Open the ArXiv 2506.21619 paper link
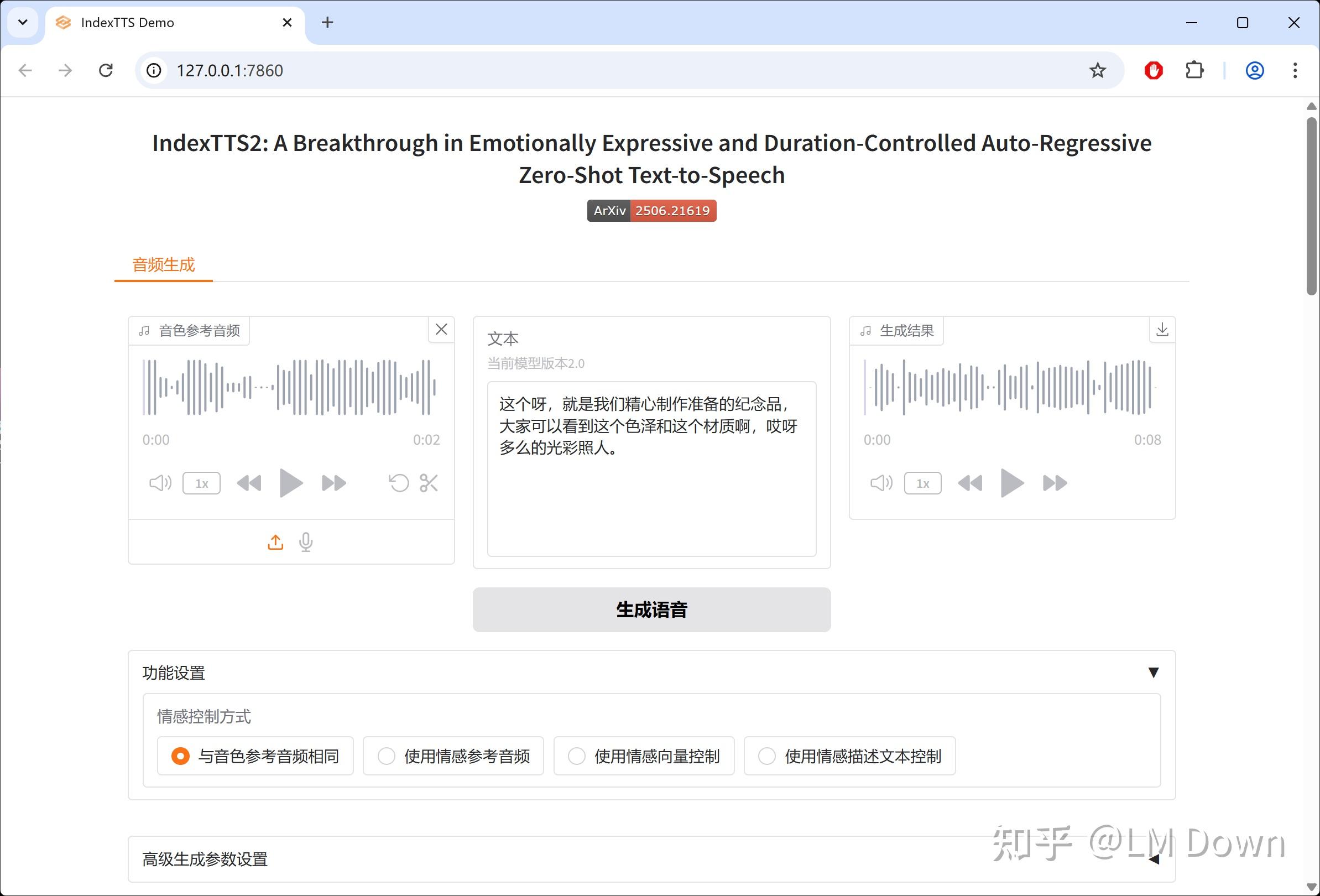The image size is (1320, 896). click(651, 210)
